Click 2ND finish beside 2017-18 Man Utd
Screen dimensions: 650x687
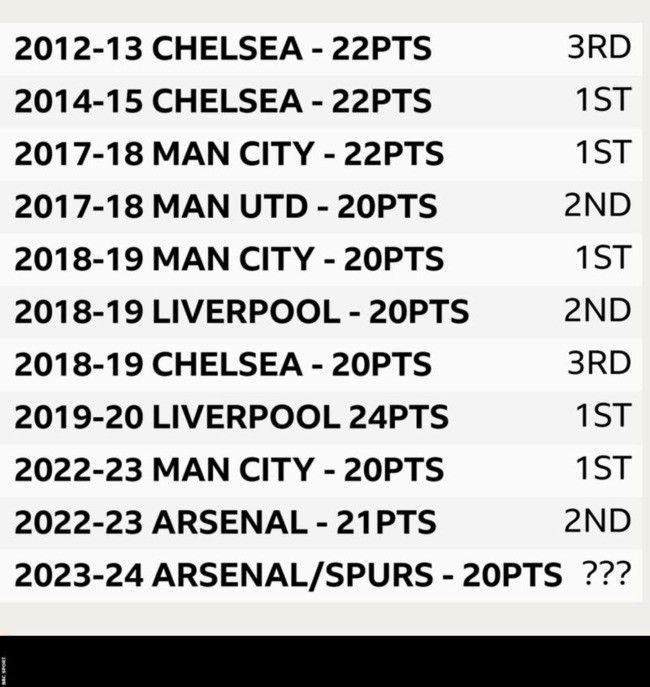[x=597, y=205]
